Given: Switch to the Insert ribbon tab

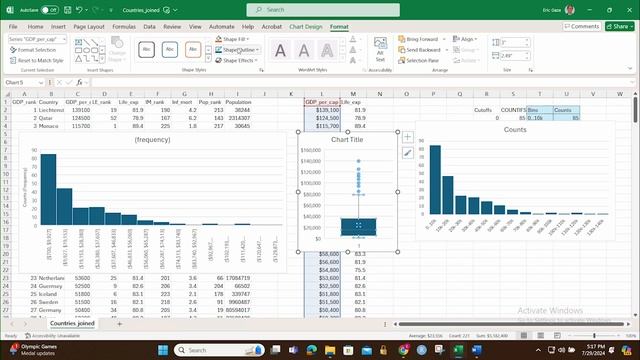Looking at the screenshot, I should tap(58, 27).
